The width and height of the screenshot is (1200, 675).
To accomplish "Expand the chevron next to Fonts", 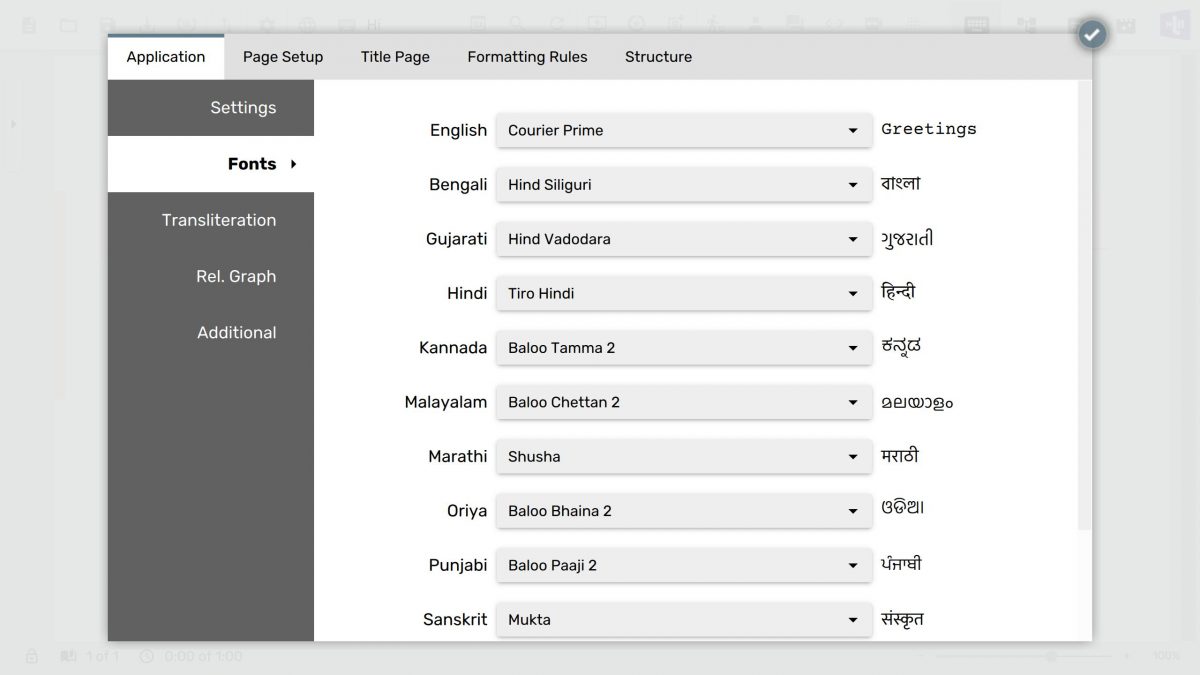I will tap(293, 164).
